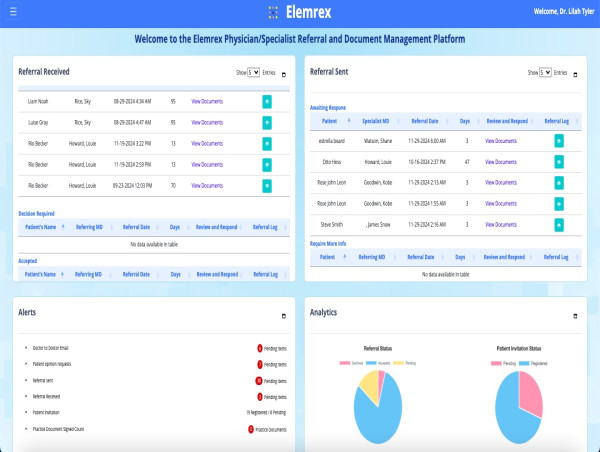Screen dimensions: 600x452
Task: Sort Accepted table by Referral Date
Action: (x=136, y=274)
